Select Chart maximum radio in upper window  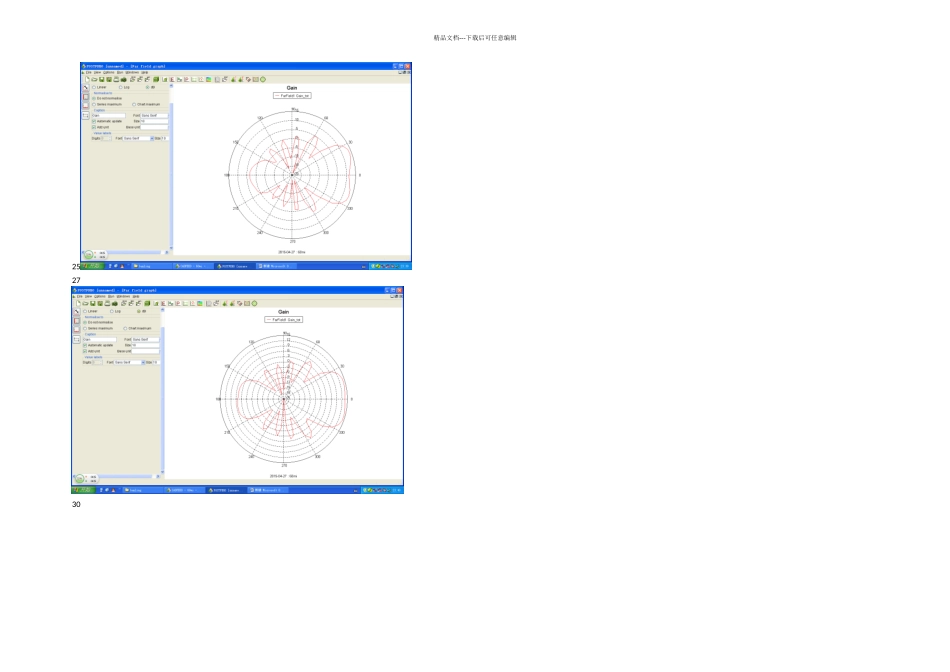pyautogui.click(x=134, y=104)
